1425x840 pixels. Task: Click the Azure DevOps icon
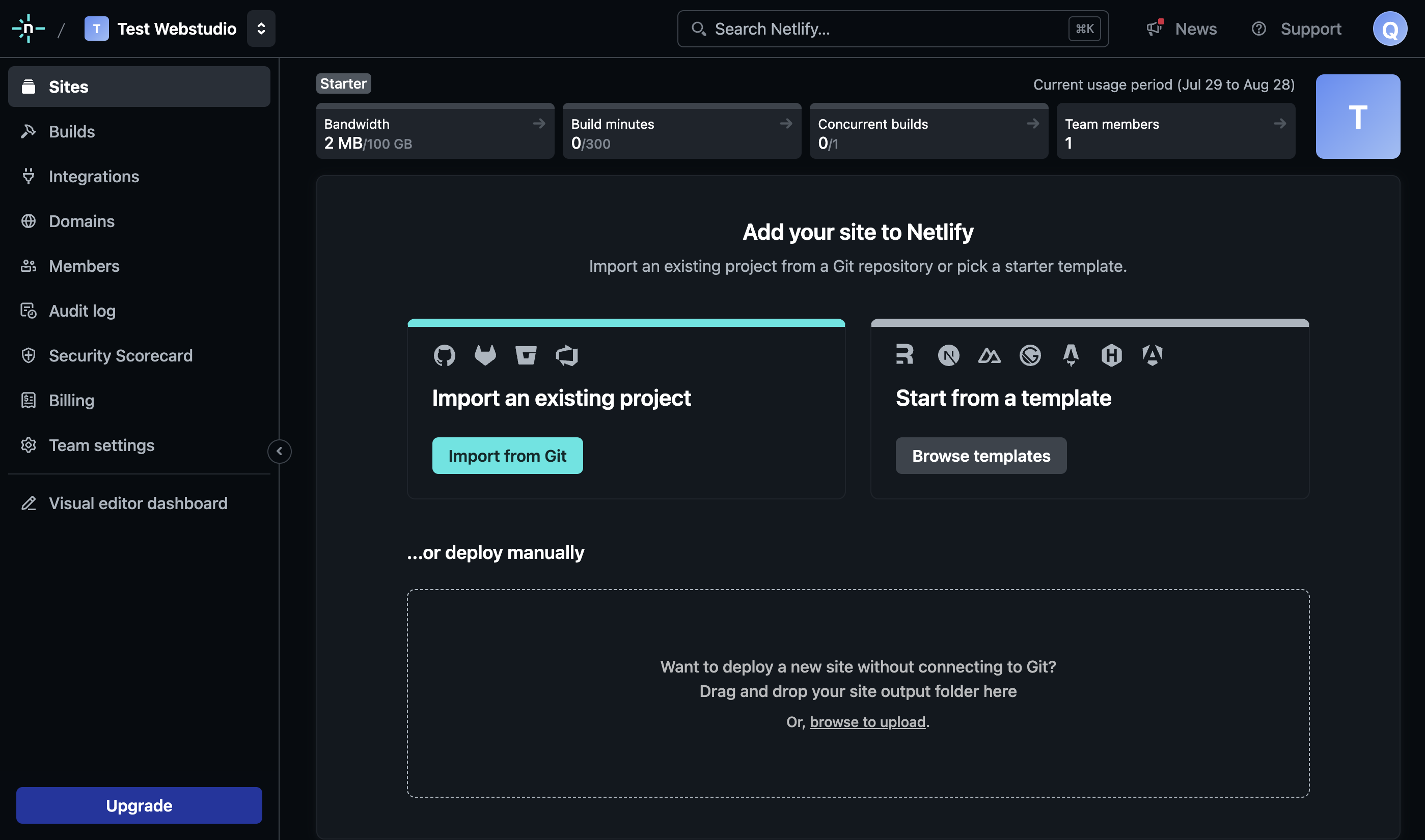coord(567,355)
